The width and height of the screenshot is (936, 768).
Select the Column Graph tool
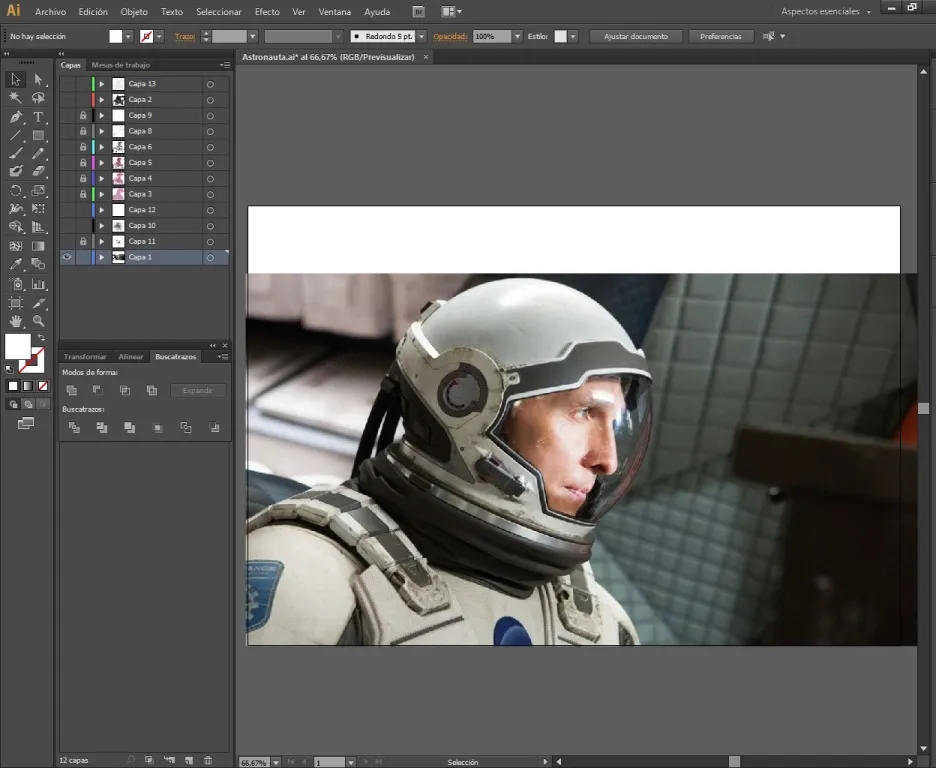tap(38, 284)
